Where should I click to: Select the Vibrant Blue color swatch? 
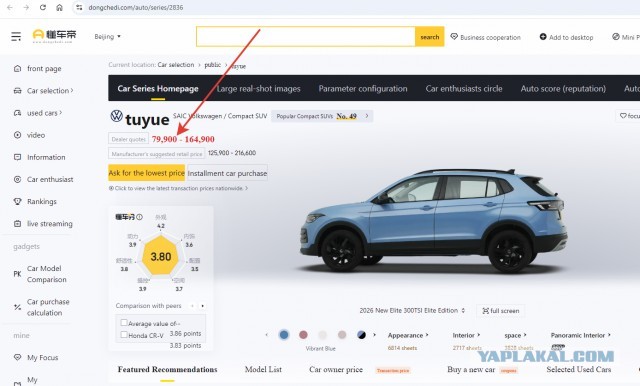coord(284,335)
